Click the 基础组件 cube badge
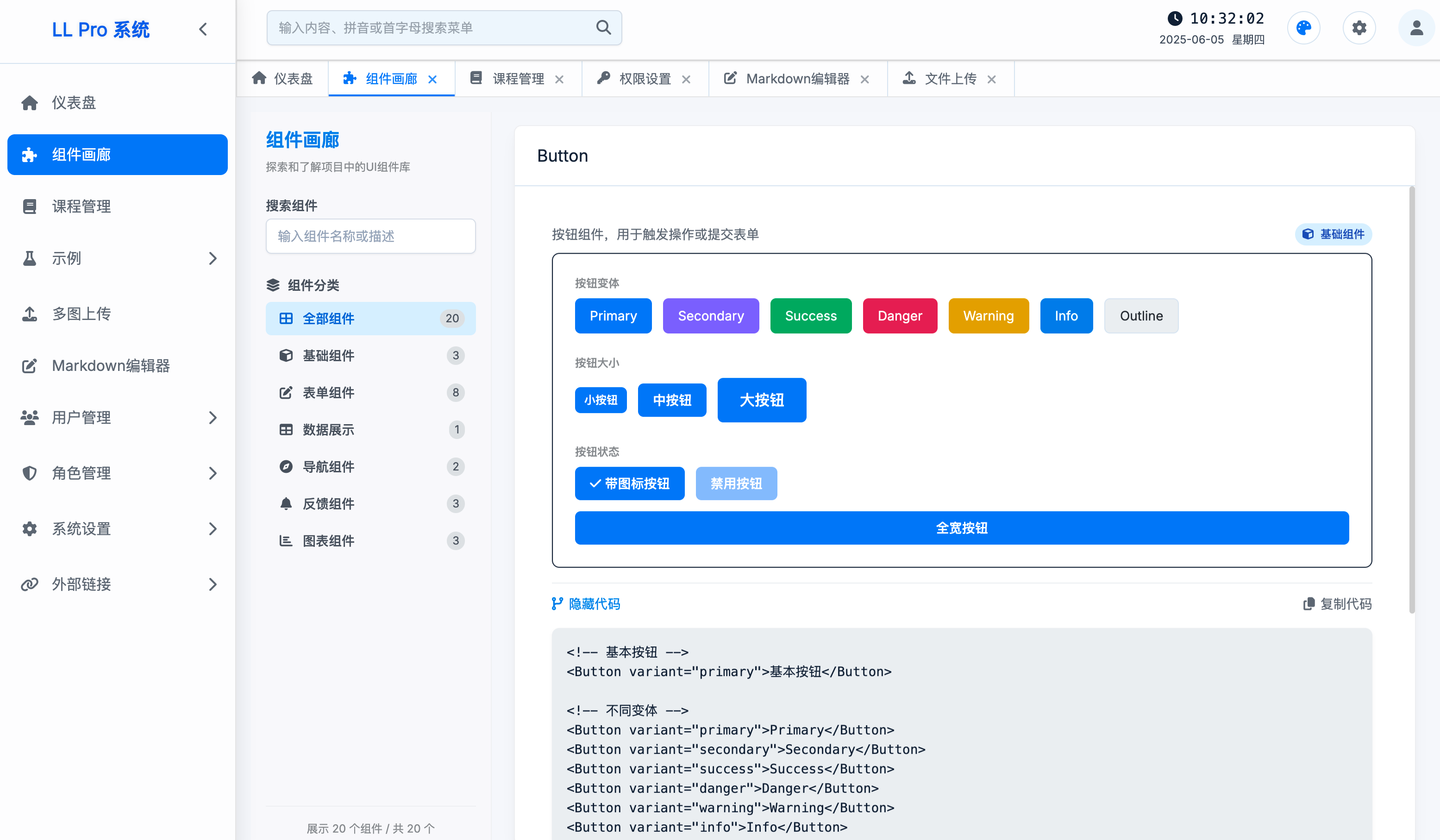Image resolution: width=1440 pixels, height=840 pixels. tap(1333, 234)
